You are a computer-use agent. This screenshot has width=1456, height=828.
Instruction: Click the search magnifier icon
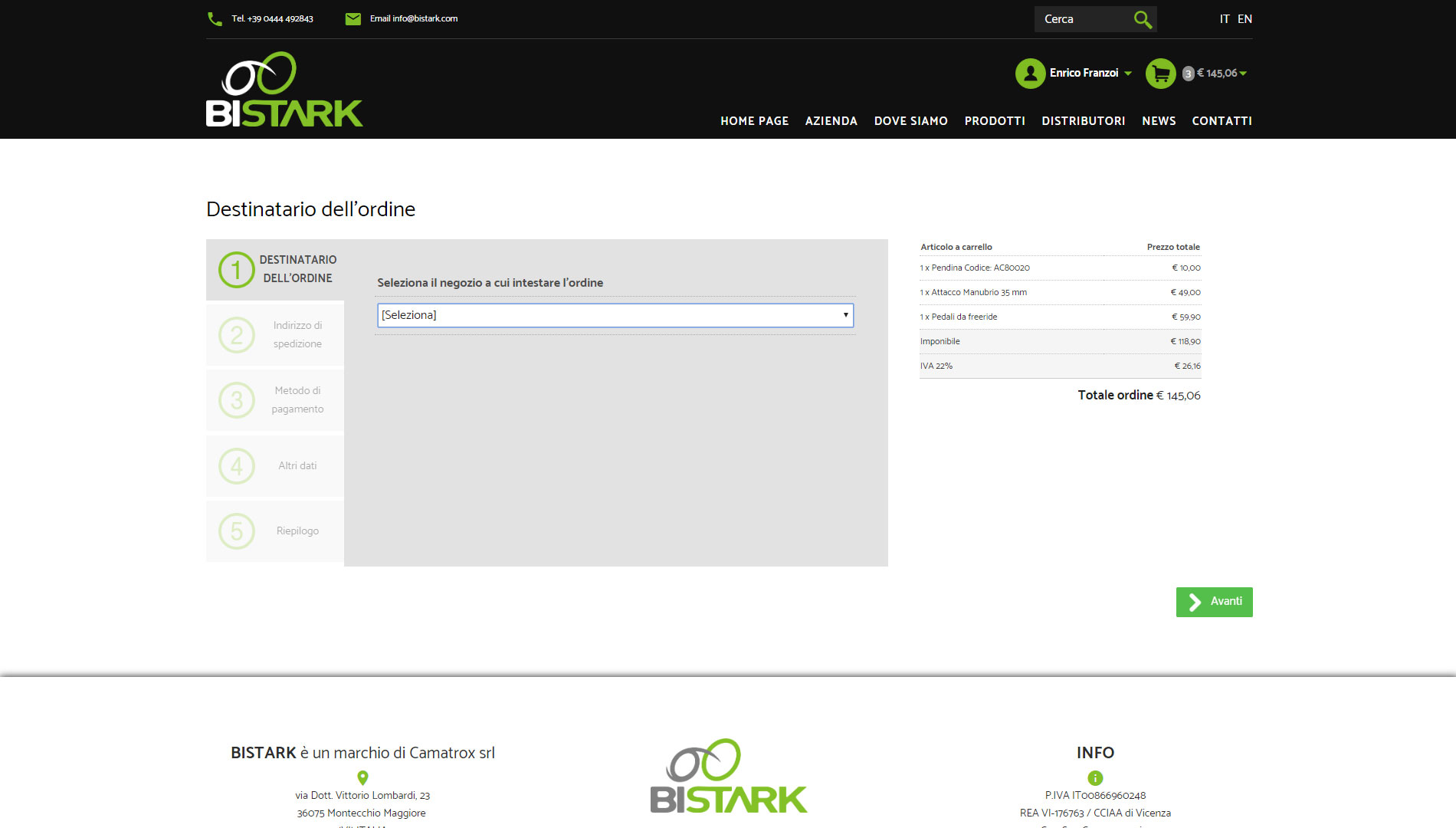pyautogui.click(x=1143, y=19)
